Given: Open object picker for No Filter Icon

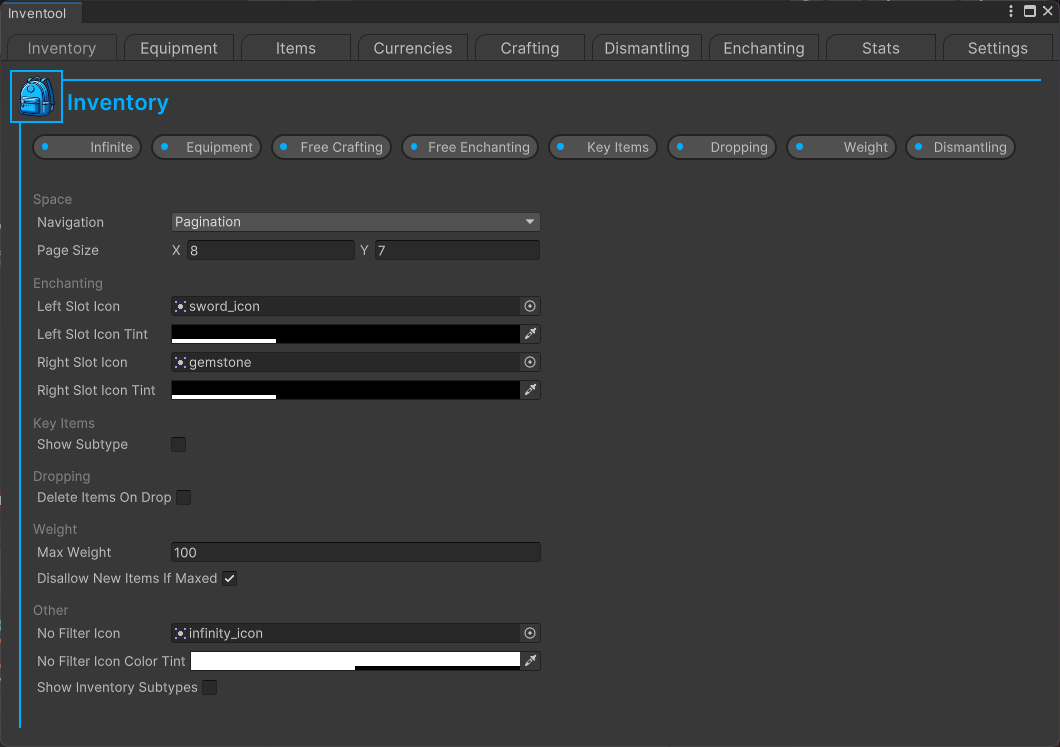Looking at the screenshot, I should point(530,633).
